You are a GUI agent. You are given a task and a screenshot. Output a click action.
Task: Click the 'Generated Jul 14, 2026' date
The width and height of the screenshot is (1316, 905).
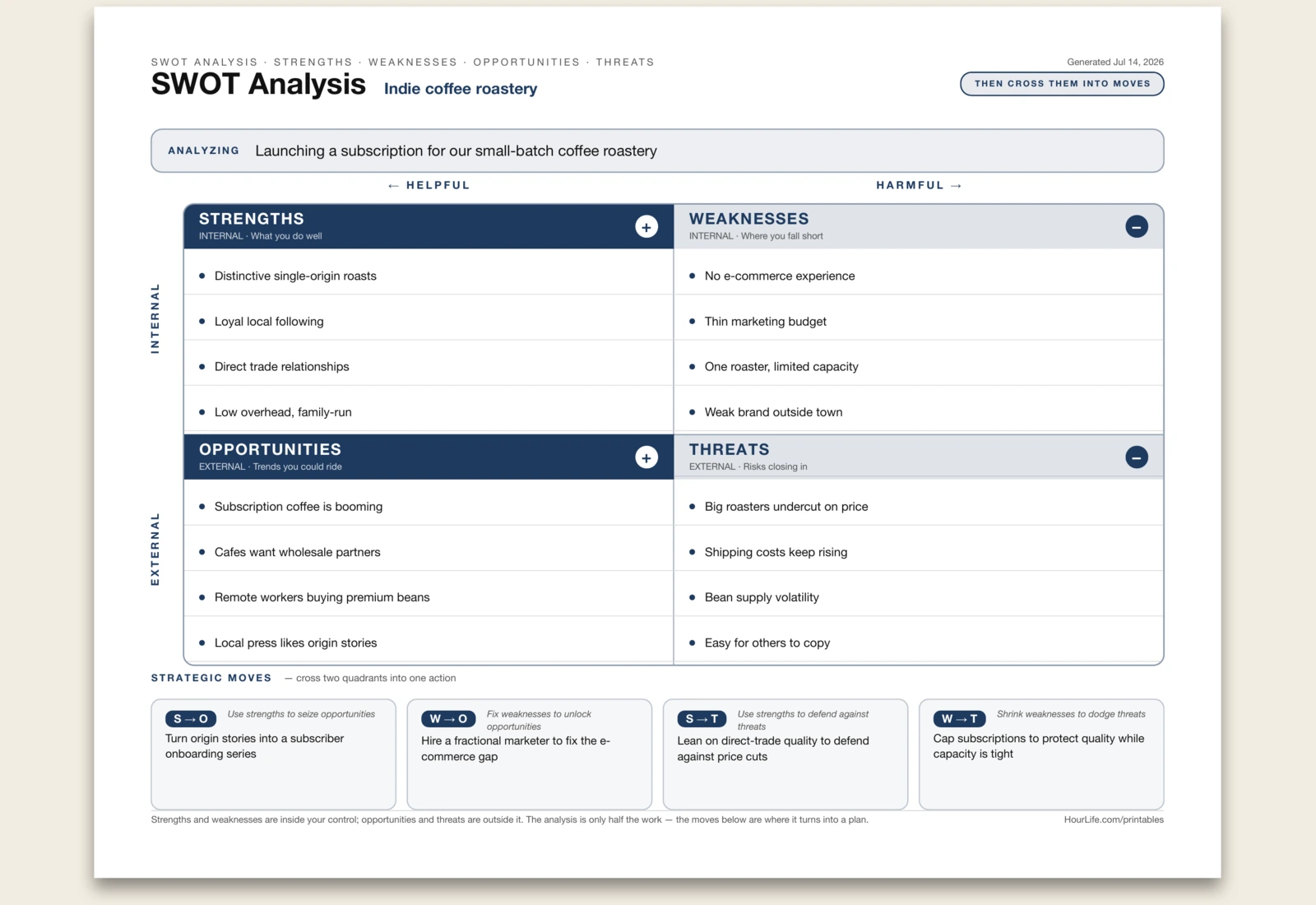(1115, 62)
